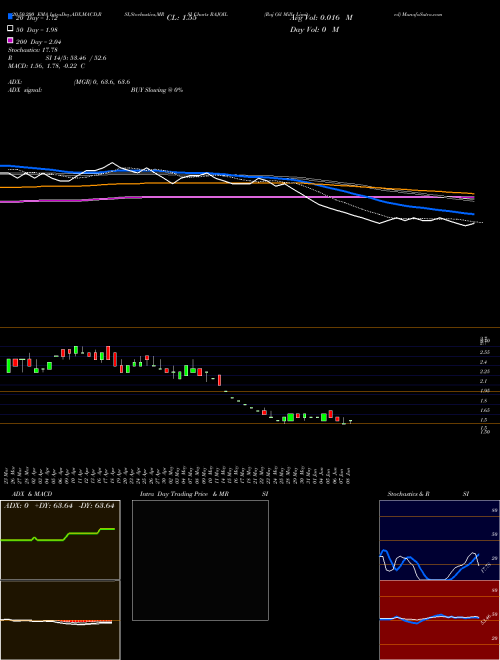
Task: Click the "Intra Day Trading Price & MR" title
Action: click(x=184, y=494)
